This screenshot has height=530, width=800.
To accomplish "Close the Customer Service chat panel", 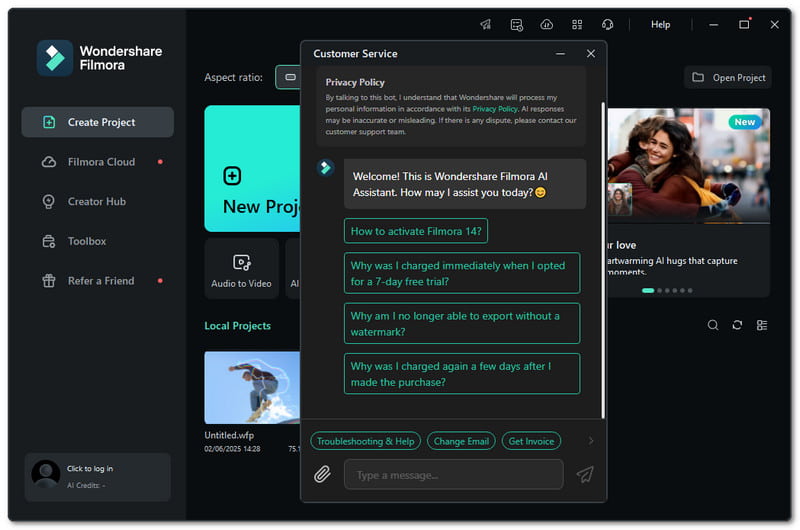I will (591, 54).
